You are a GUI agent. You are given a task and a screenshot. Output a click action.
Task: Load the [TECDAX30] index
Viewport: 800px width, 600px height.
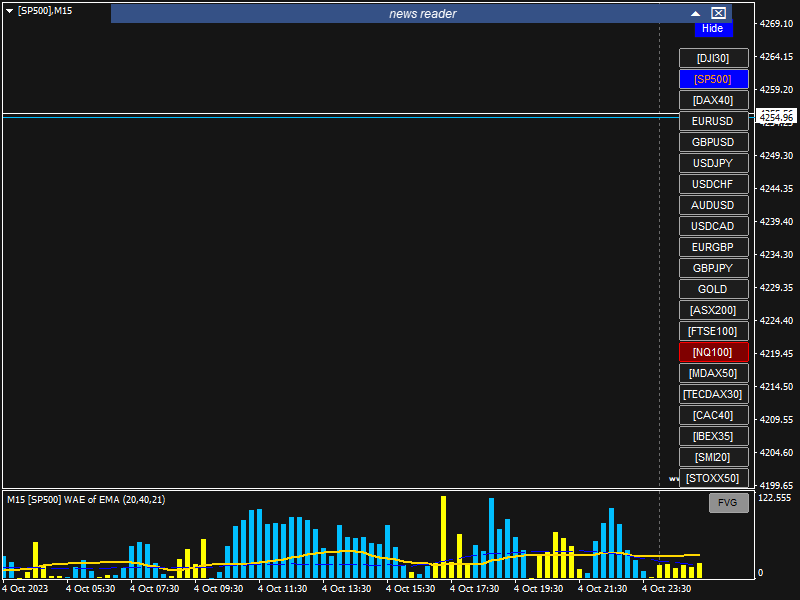713,394
